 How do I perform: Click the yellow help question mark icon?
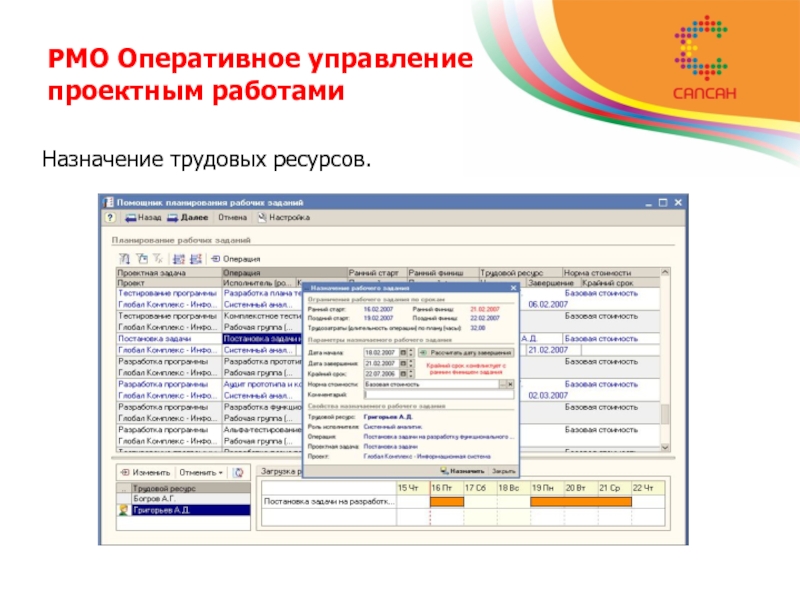pyautogui.click(x=110, y=218)
